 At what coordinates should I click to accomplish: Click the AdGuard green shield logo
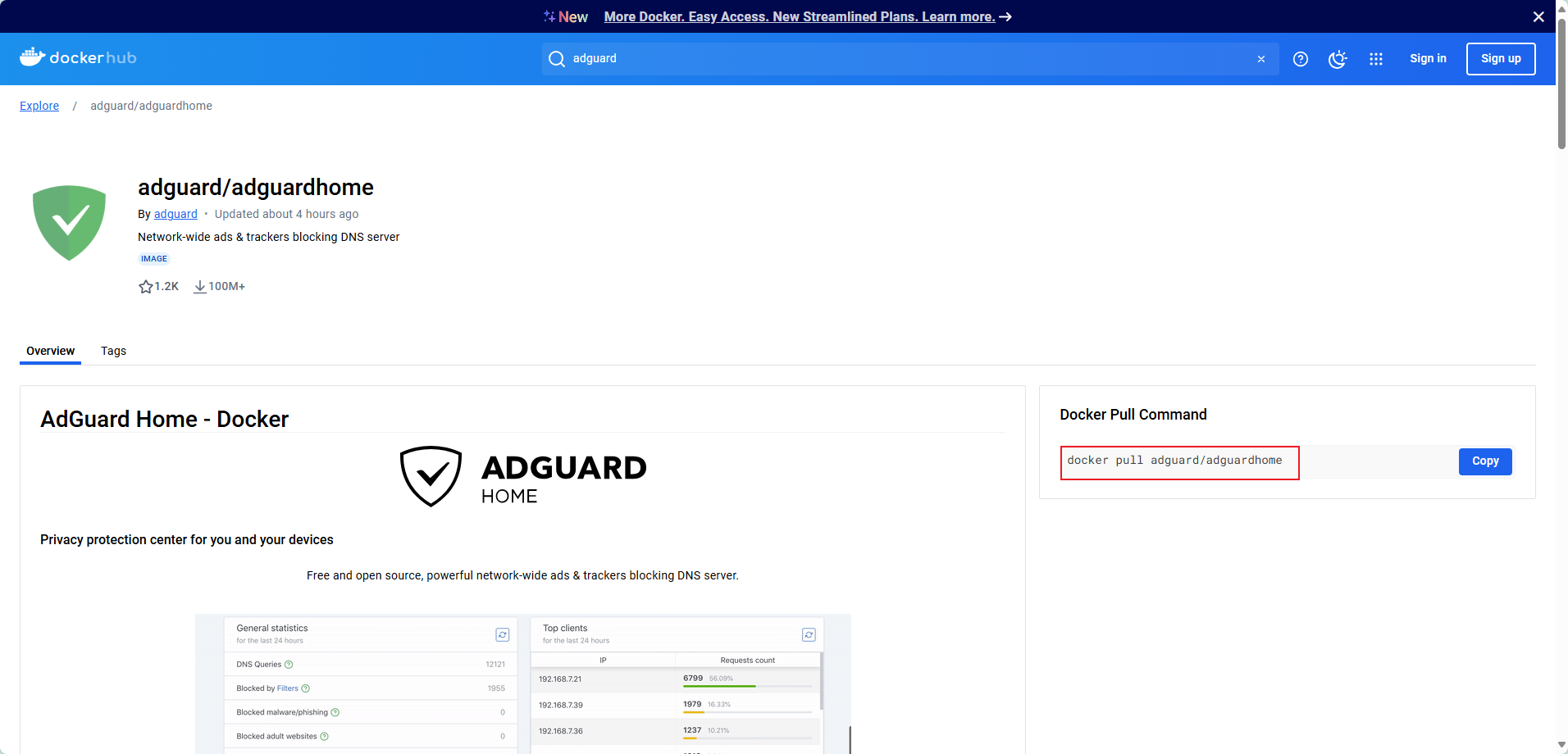pos(69,222)
